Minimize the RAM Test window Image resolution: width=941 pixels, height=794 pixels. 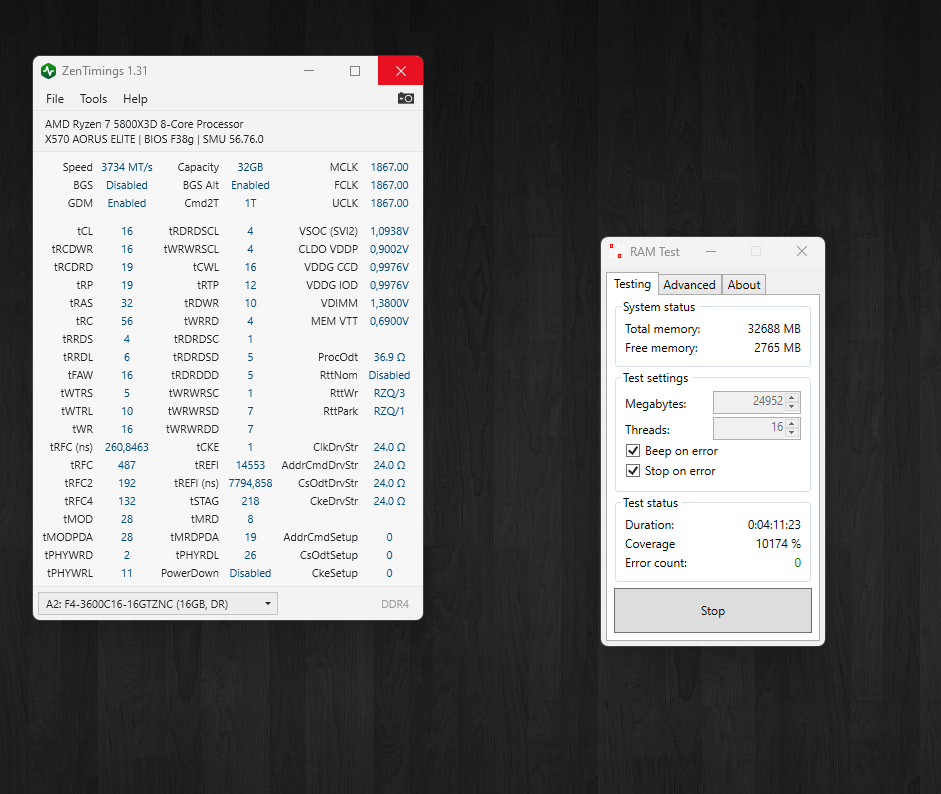(x=711, y=251)
